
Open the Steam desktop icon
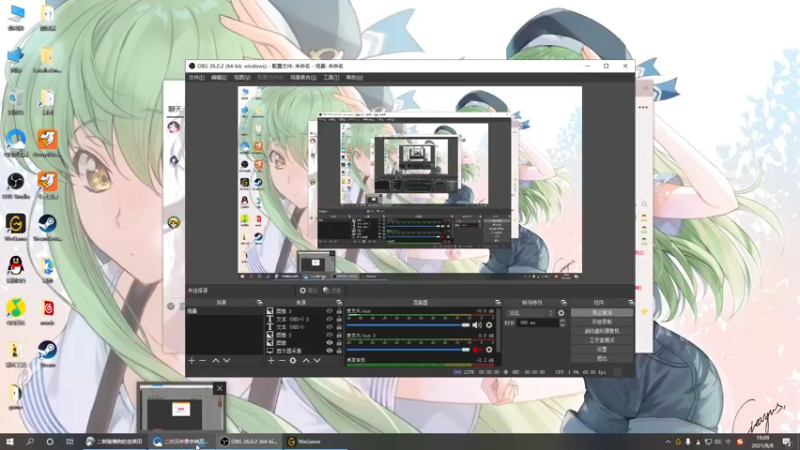(47, 353)
